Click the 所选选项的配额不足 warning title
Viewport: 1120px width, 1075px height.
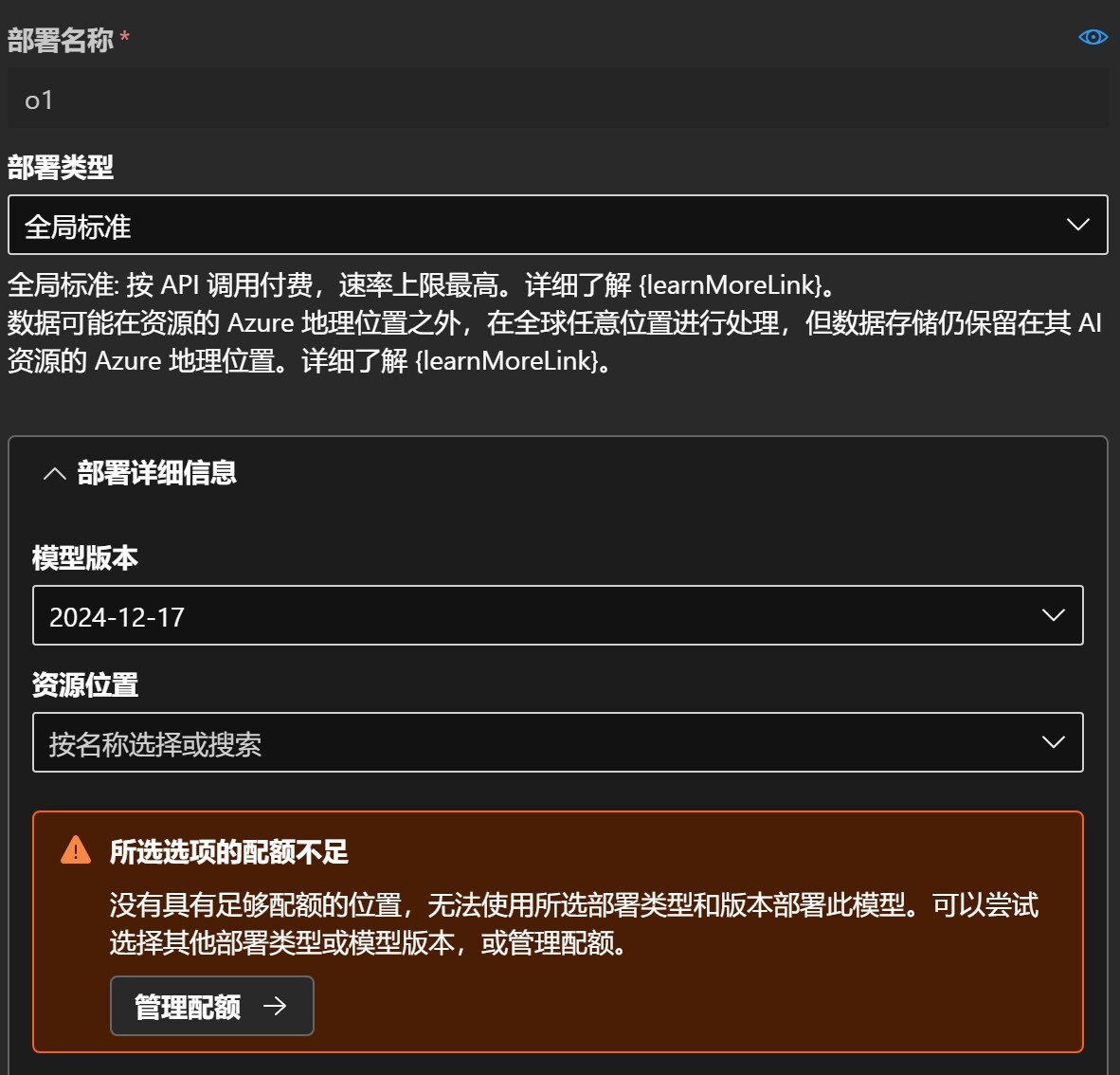click(228, 852)
